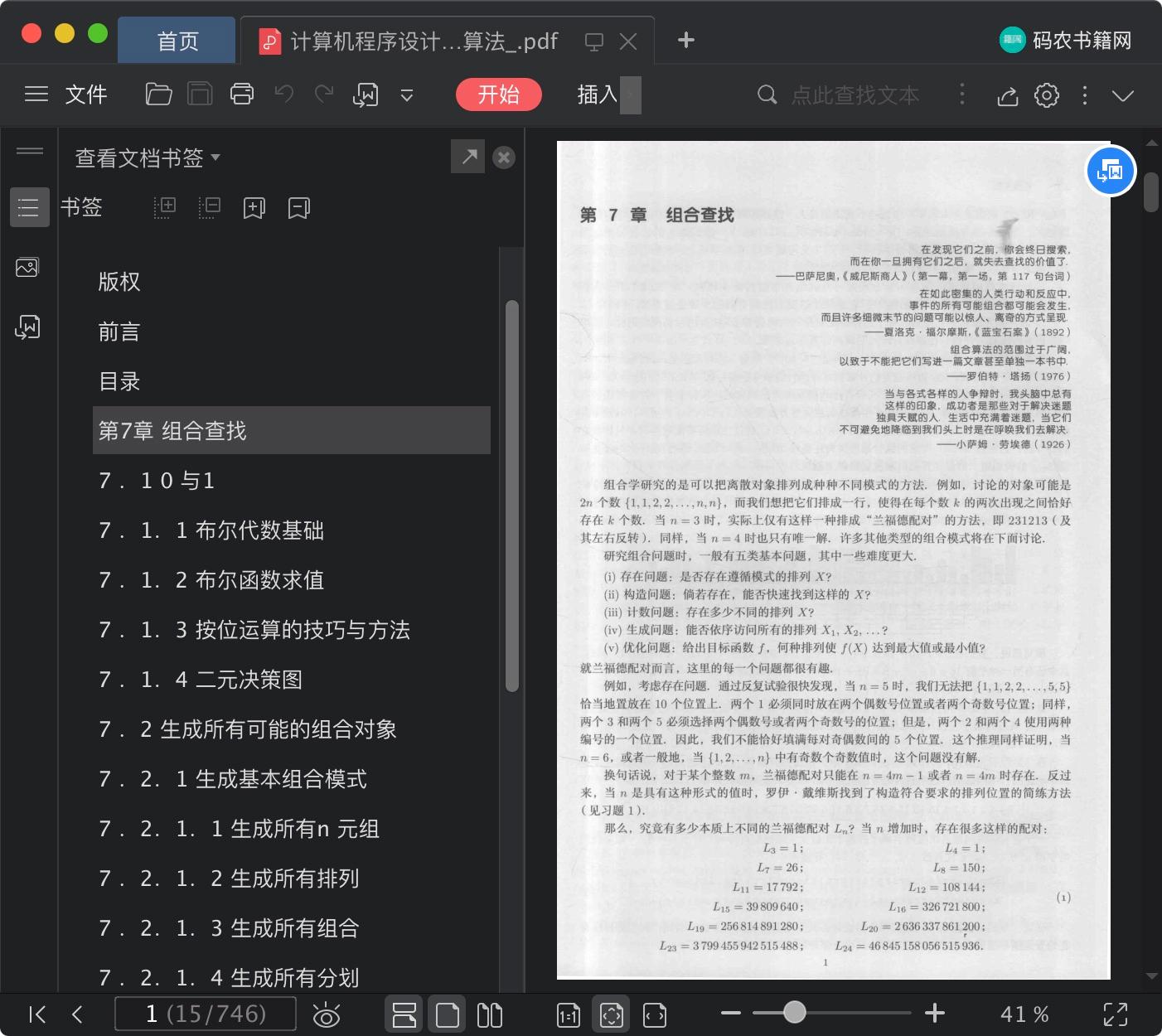This screenshot has width=1162, height=1036.
Task: Select the bookmark list sidebar icon
Action: pos(29,207)
